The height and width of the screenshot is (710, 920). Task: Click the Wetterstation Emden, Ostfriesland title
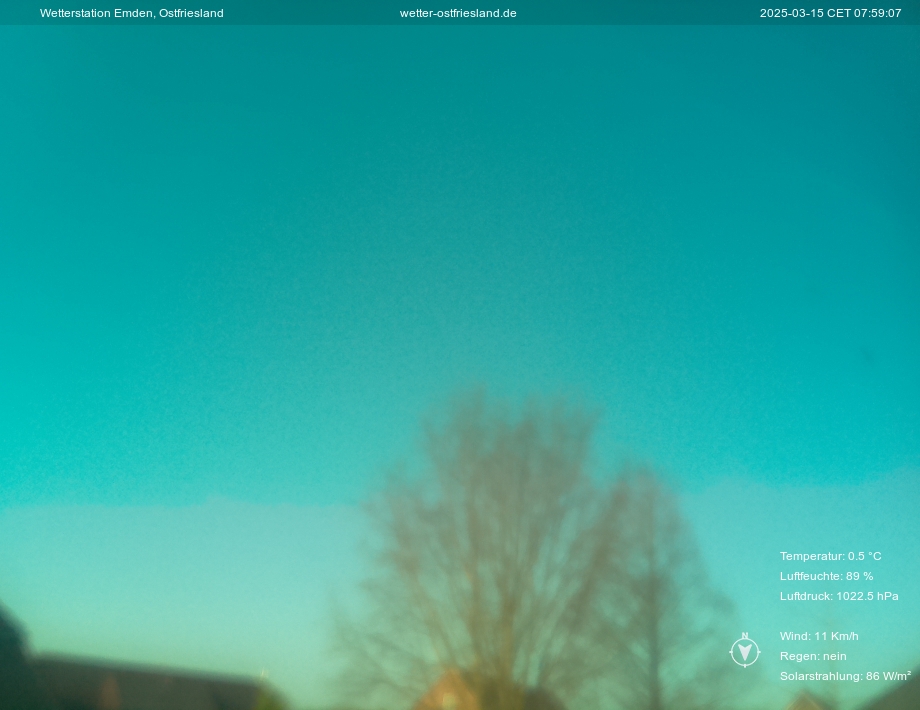131,13
